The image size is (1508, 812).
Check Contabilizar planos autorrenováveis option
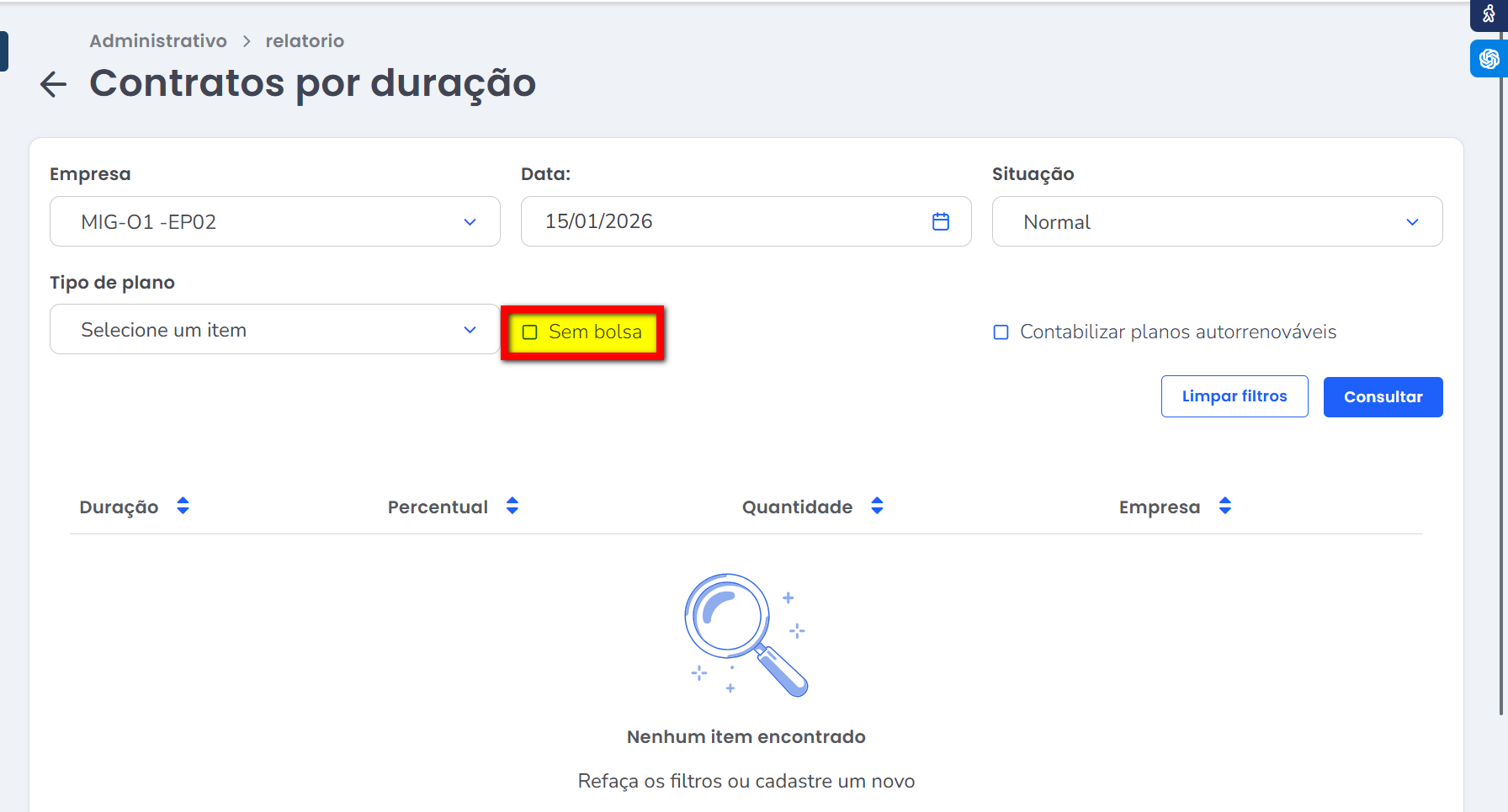[1001, 332]
